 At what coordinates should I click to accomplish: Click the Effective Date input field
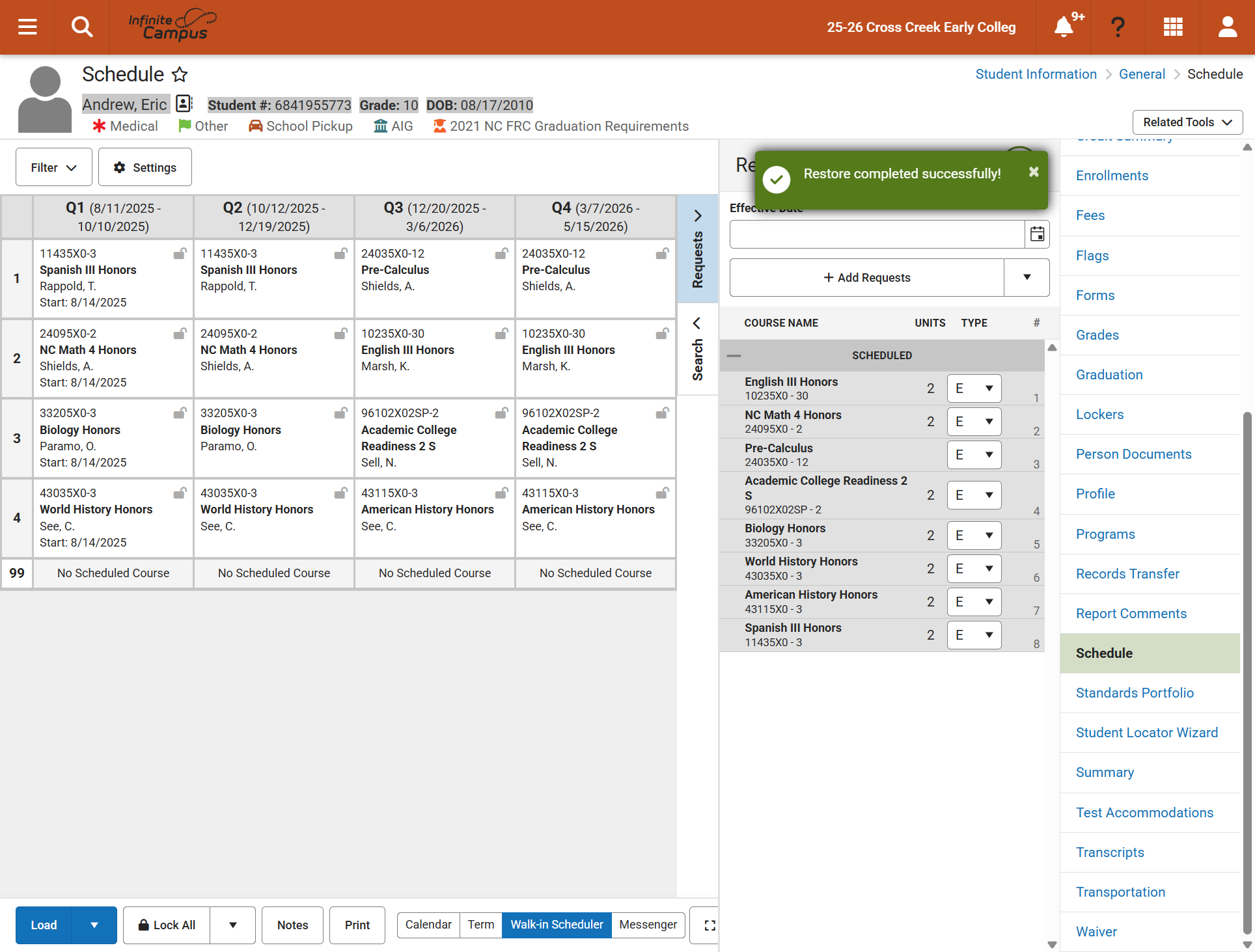click(877, 234)
